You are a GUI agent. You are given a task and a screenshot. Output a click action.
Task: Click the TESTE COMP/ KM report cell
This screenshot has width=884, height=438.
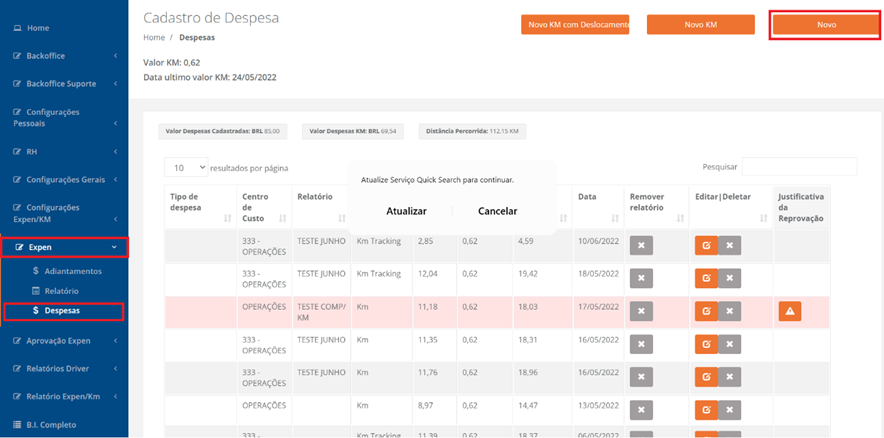(321, 312)
